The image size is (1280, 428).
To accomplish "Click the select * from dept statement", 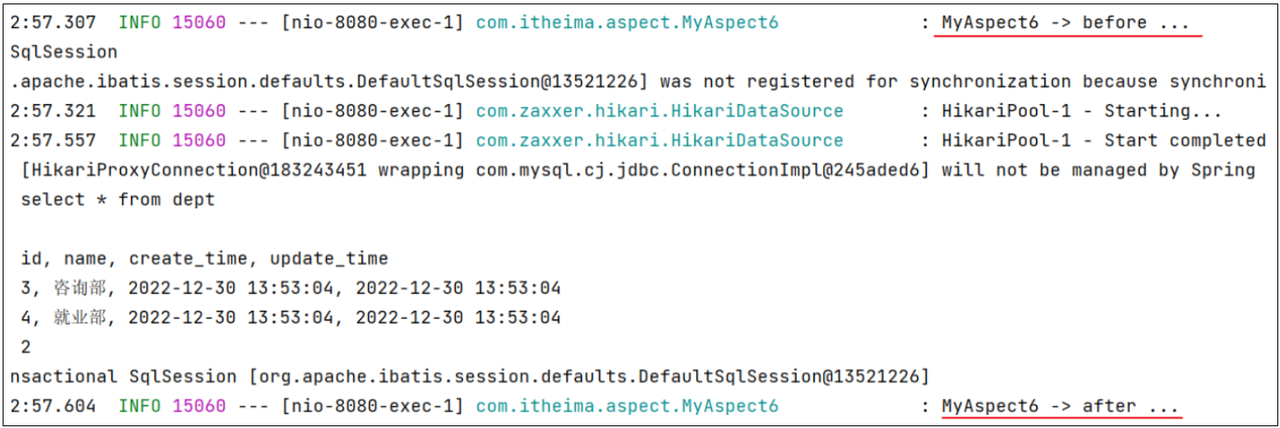I will [118, 200].
